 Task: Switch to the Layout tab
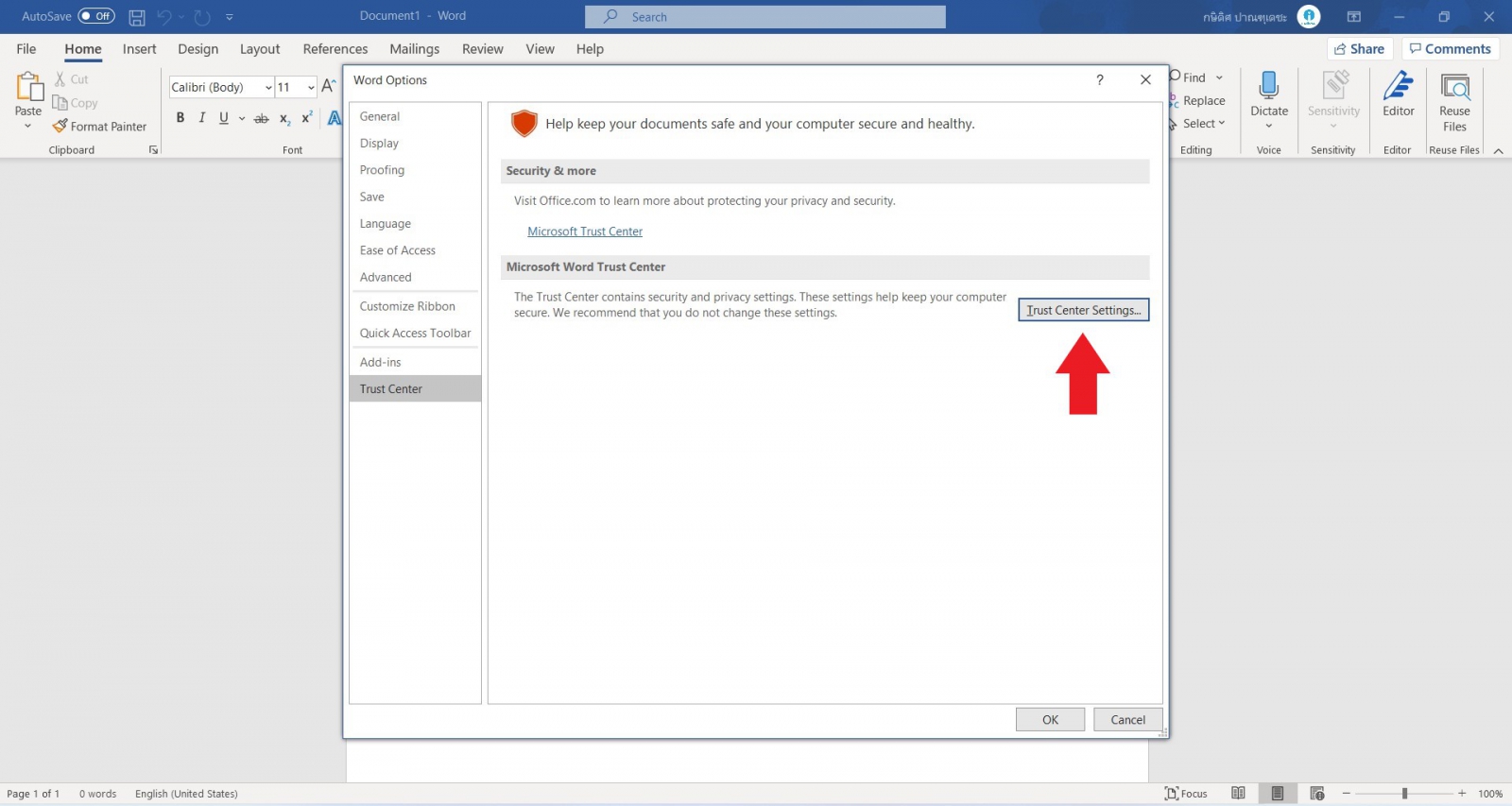tap(260, 49)
